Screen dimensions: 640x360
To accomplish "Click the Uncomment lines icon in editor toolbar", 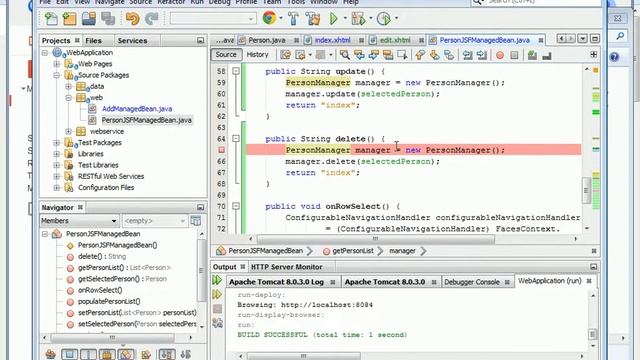I will 547,55.
